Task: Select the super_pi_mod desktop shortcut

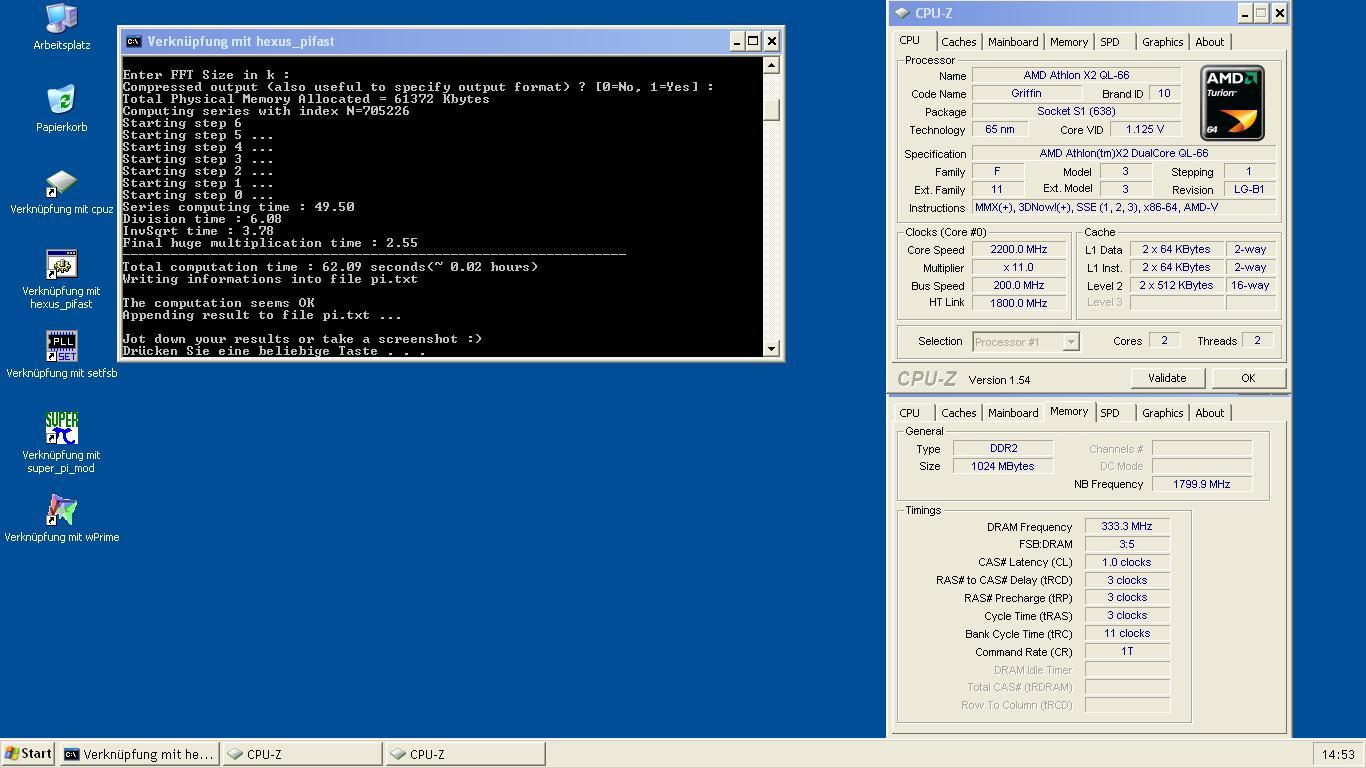Action: [x=61, y=429]
